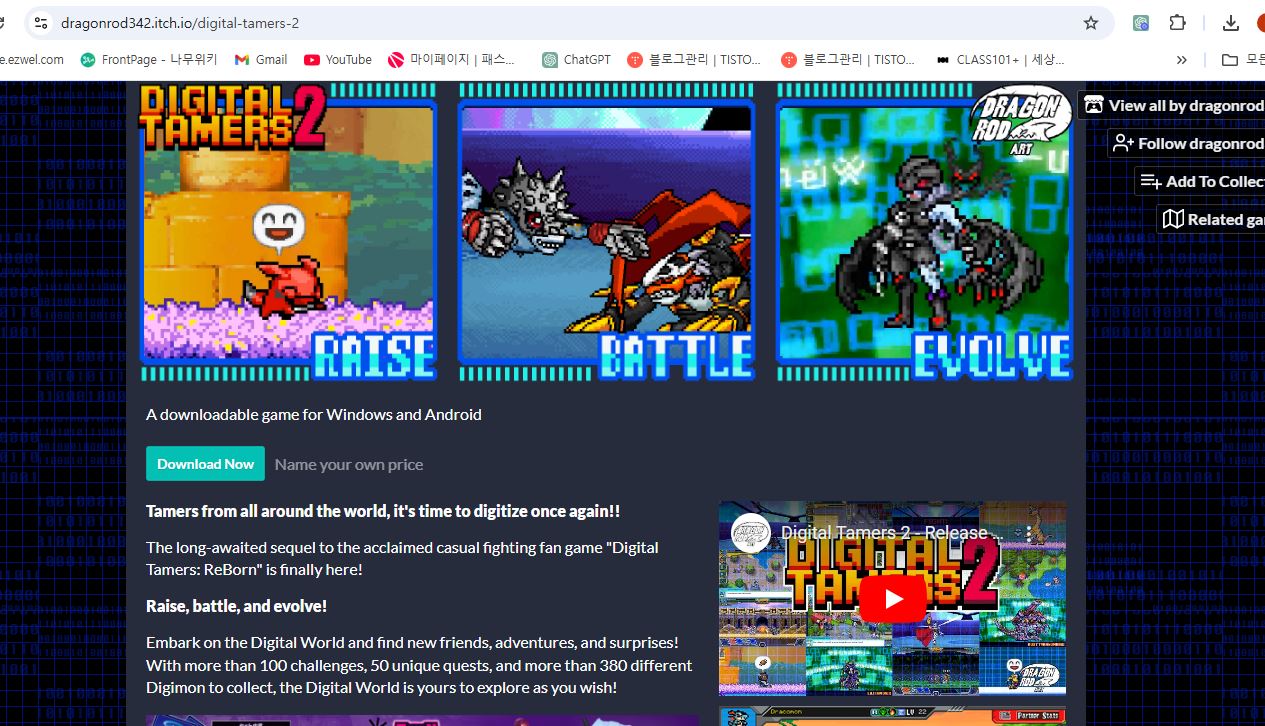This screenshot has width=1265, height=726.
Task: Click the 'Name your own price' text
Action: pyautogui.click(x=349, y=464)
